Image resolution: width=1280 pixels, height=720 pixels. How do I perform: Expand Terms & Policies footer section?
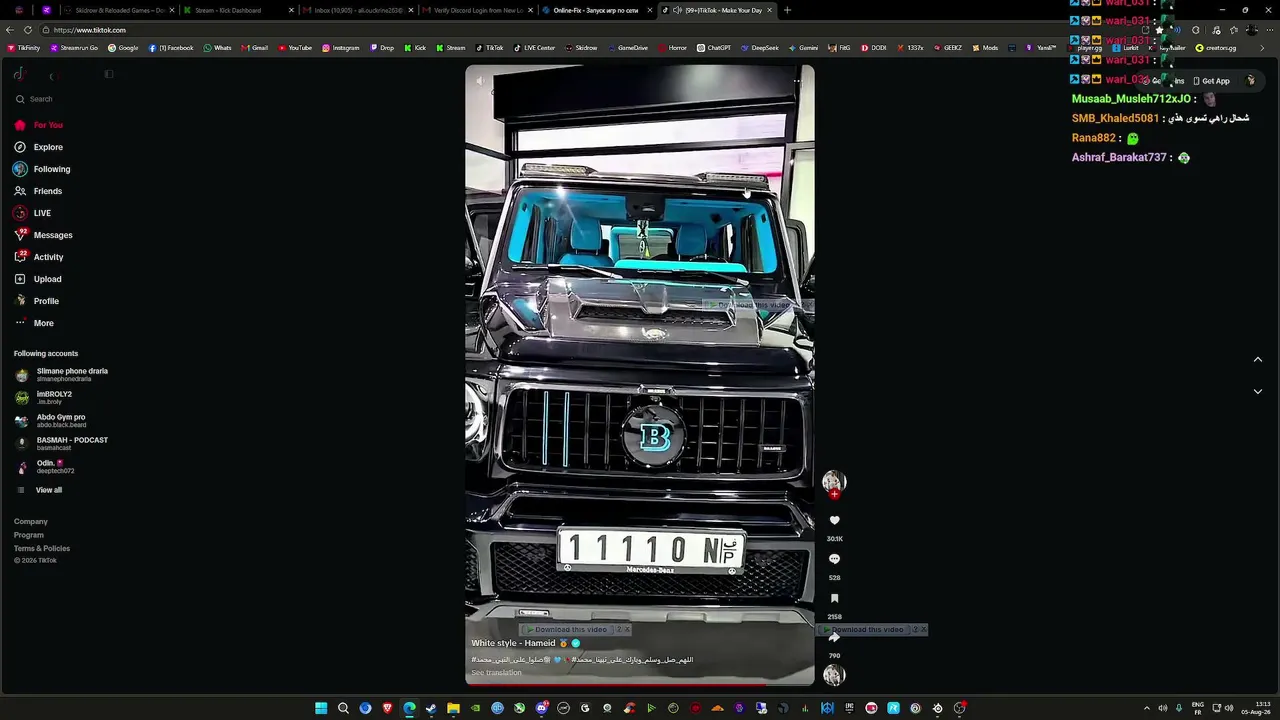click(x=42, y=549)
